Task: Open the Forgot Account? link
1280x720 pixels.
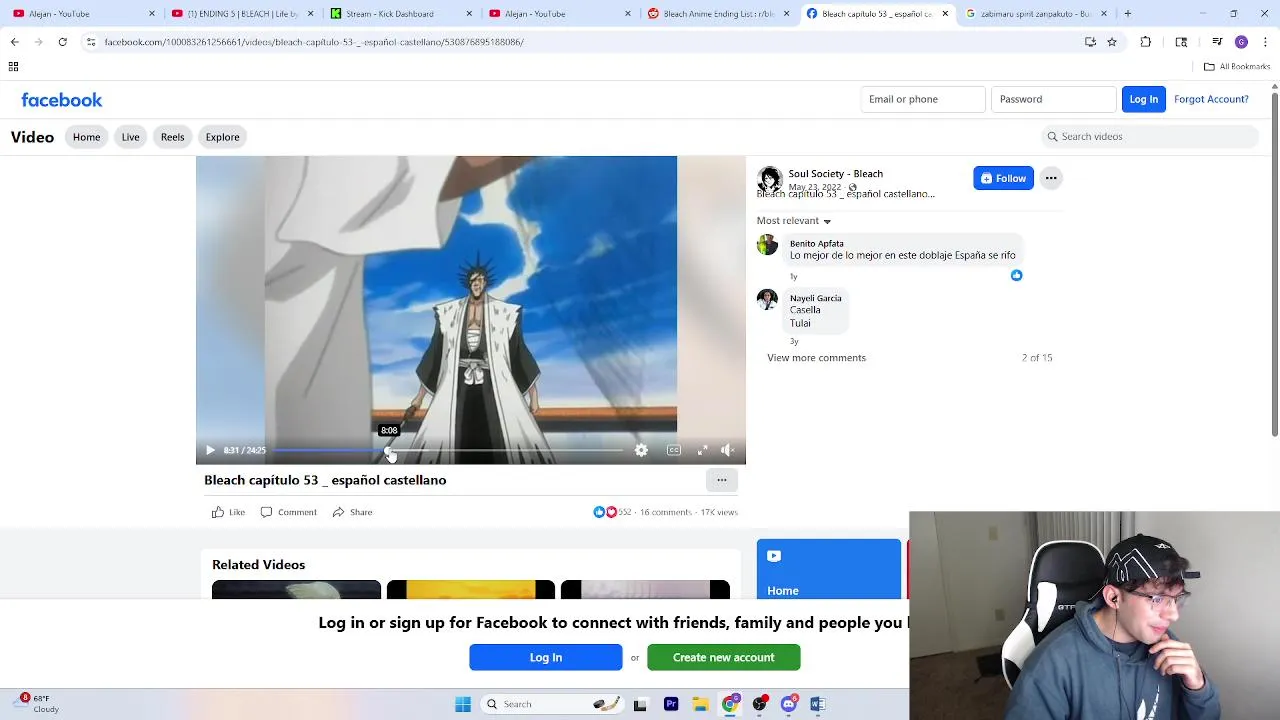Action: pyautogui.click(x=1211, y=99)
